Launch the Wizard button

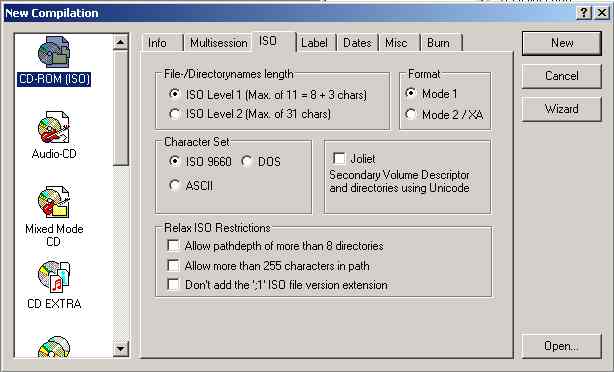point(562,109)
